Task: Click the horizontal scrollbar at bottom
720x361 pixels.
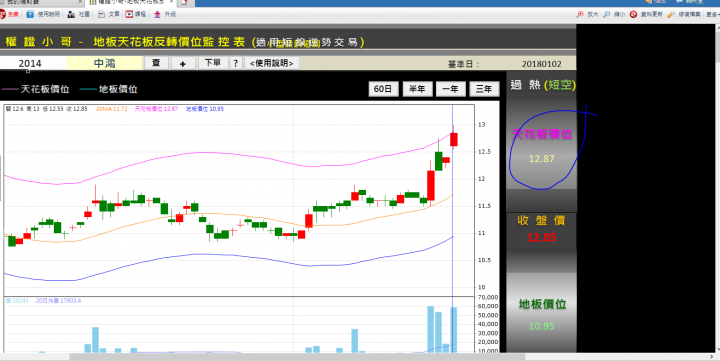Action: [297, 356]
